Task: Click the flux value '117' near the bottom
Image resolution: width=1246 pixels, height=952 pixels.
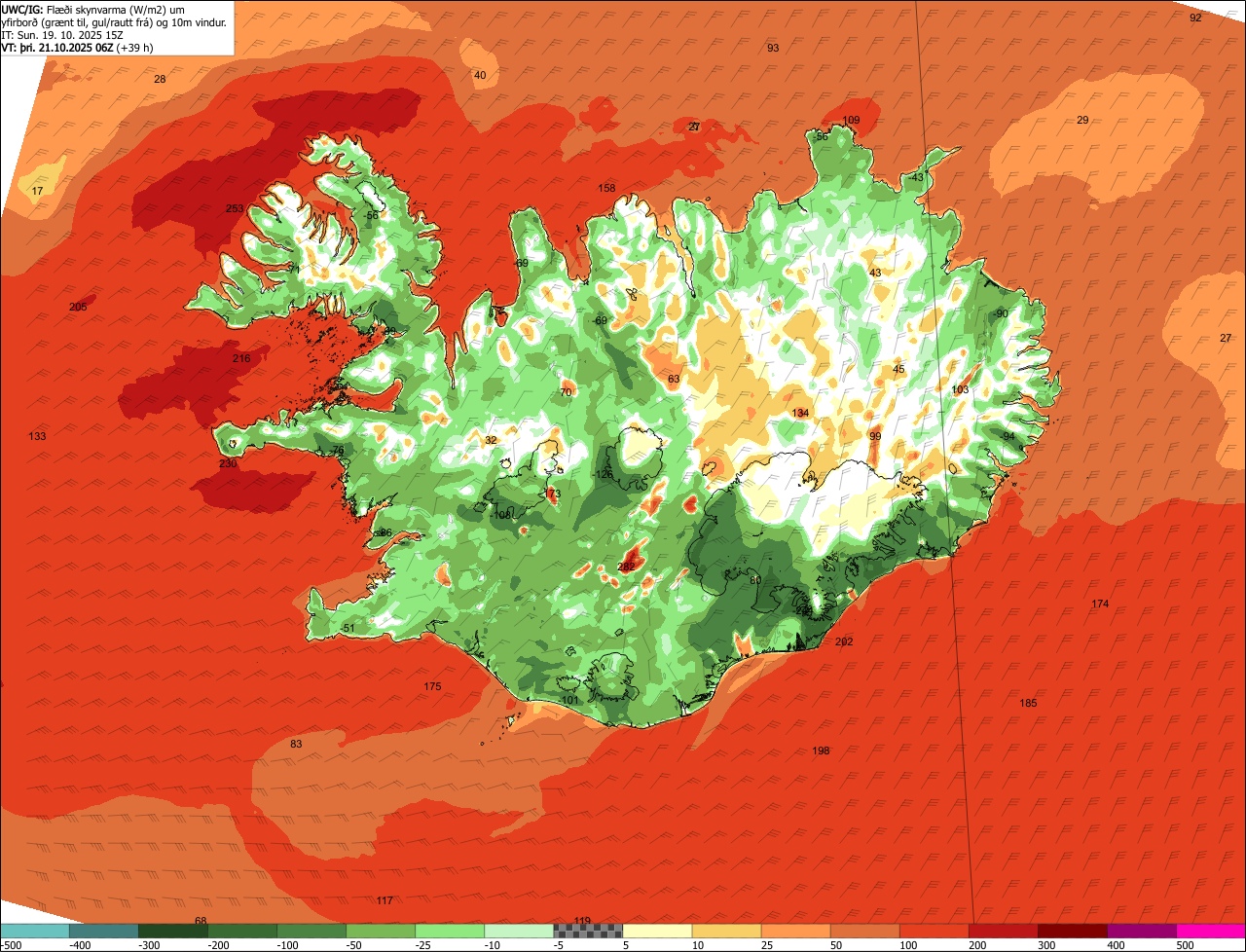Action: 385,900
